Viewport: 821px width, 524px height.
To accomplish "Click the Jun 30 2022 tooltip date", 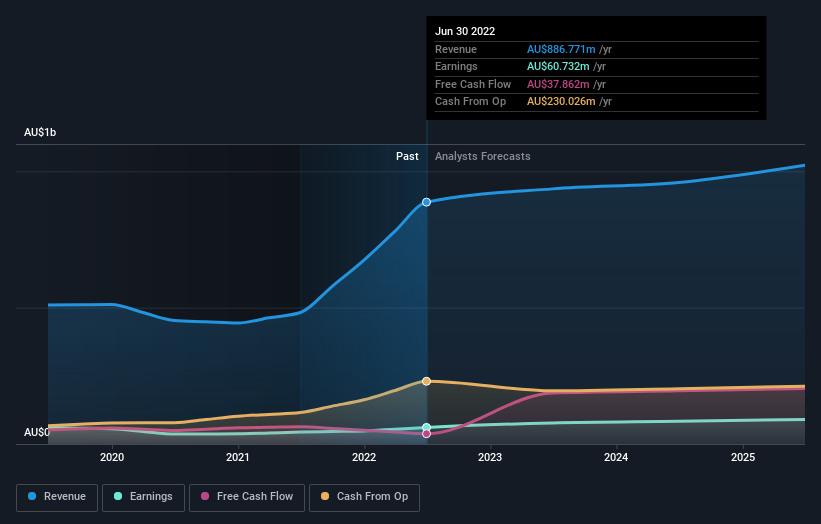I will click(x=465, y=31).
